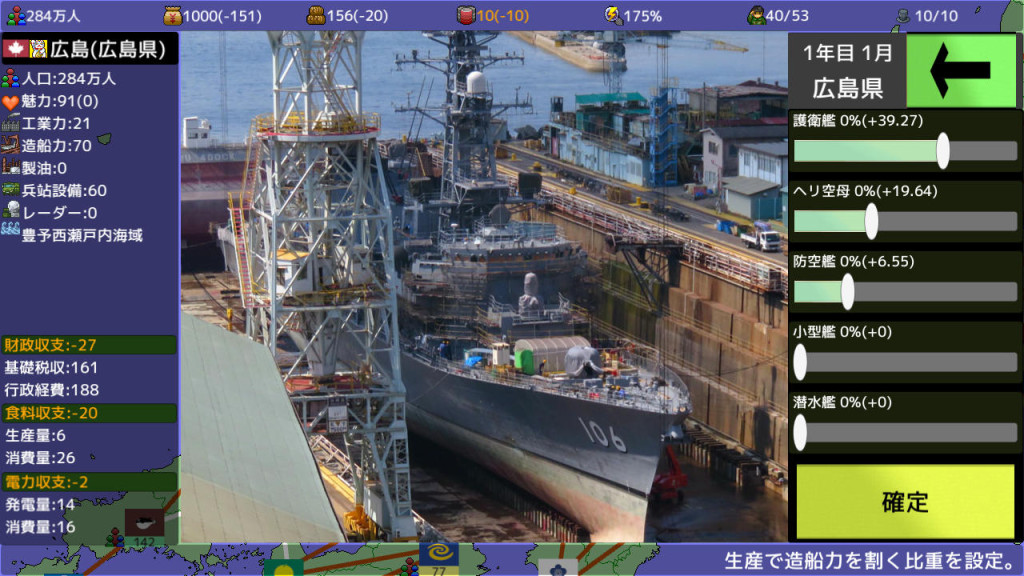The width and height of the screenshot is (1024, 576).
Task: Click the shipyard icon beside 造船力
Action: 13,145
